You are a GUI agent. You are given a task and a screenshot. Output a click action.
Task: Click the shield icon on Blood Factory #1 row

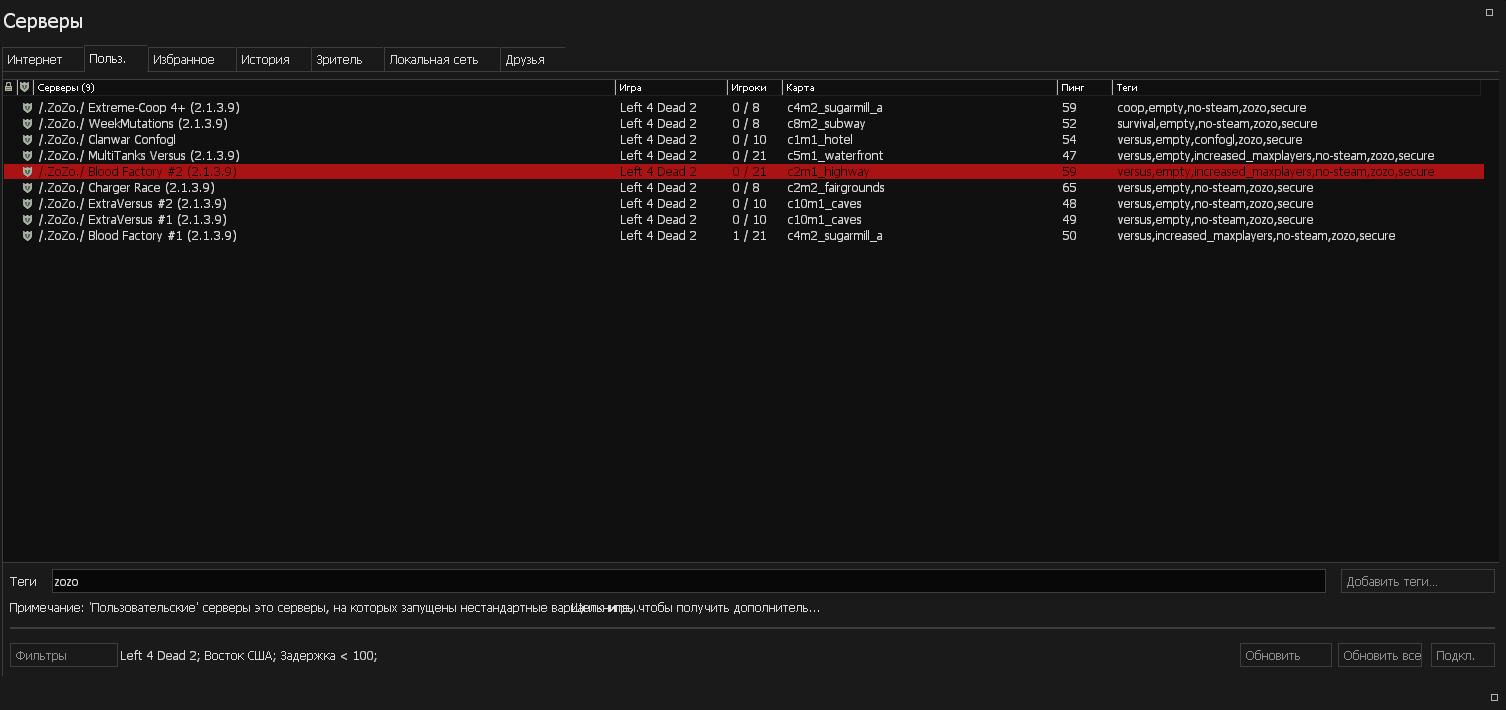27,236
